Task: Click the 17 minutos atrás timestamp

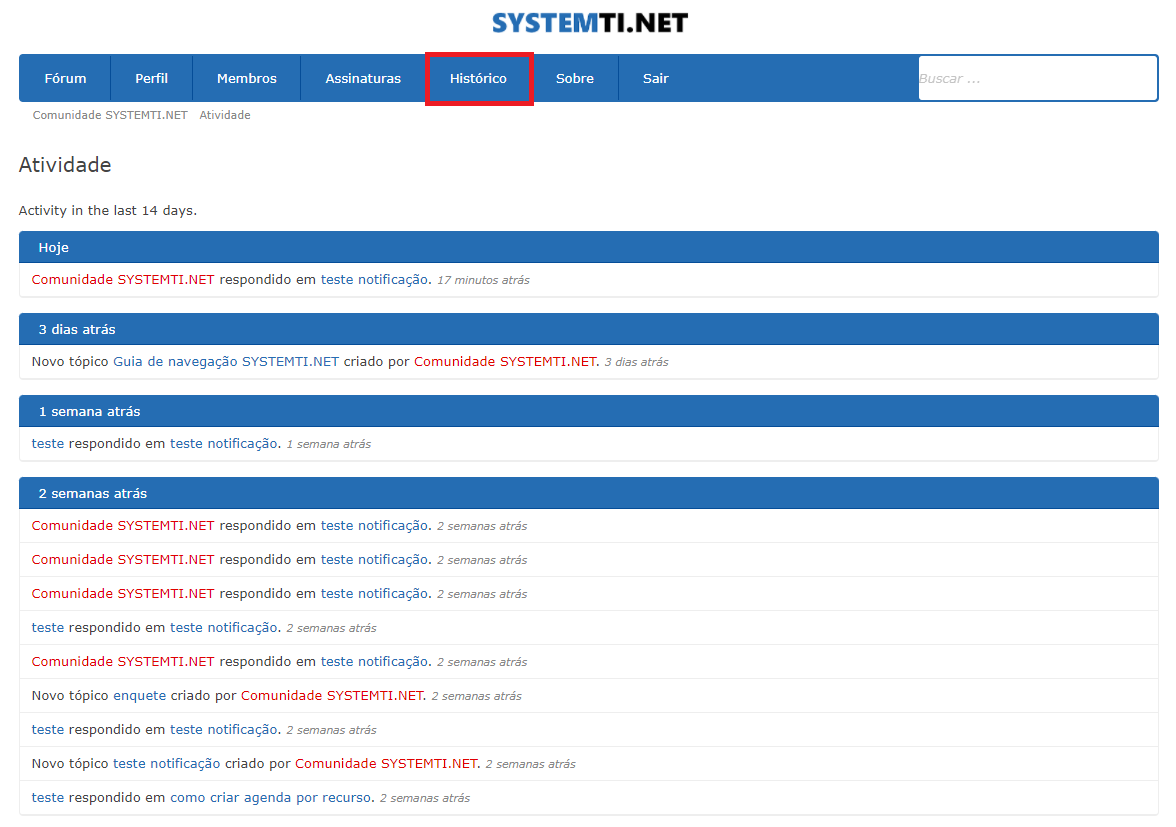Action: 484,280
